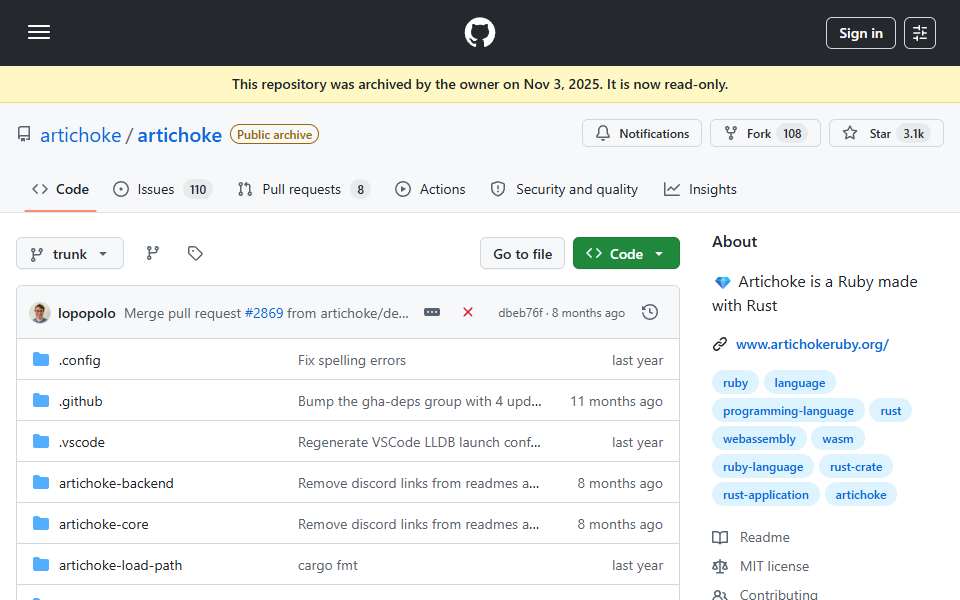Open Security and quality tab

coord(564,189)
